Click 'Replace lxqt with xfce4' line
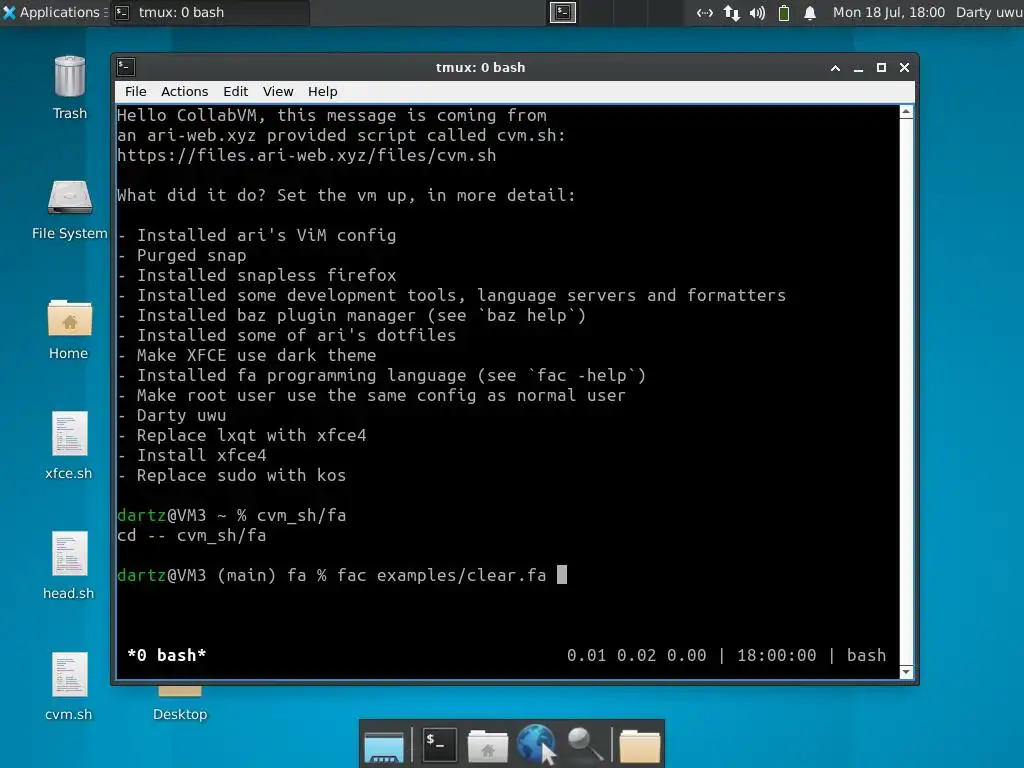 pyautogui.click(x=242, y=436)
